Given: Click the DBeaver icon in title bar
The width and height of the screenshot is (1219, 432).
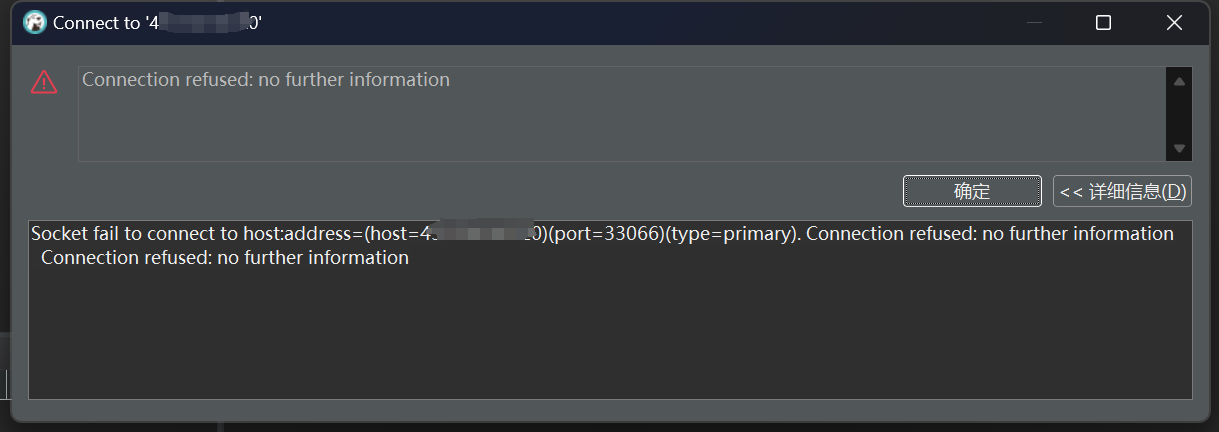Looking at the screenshot, I should pyautogui.click(x=34, y=22).
